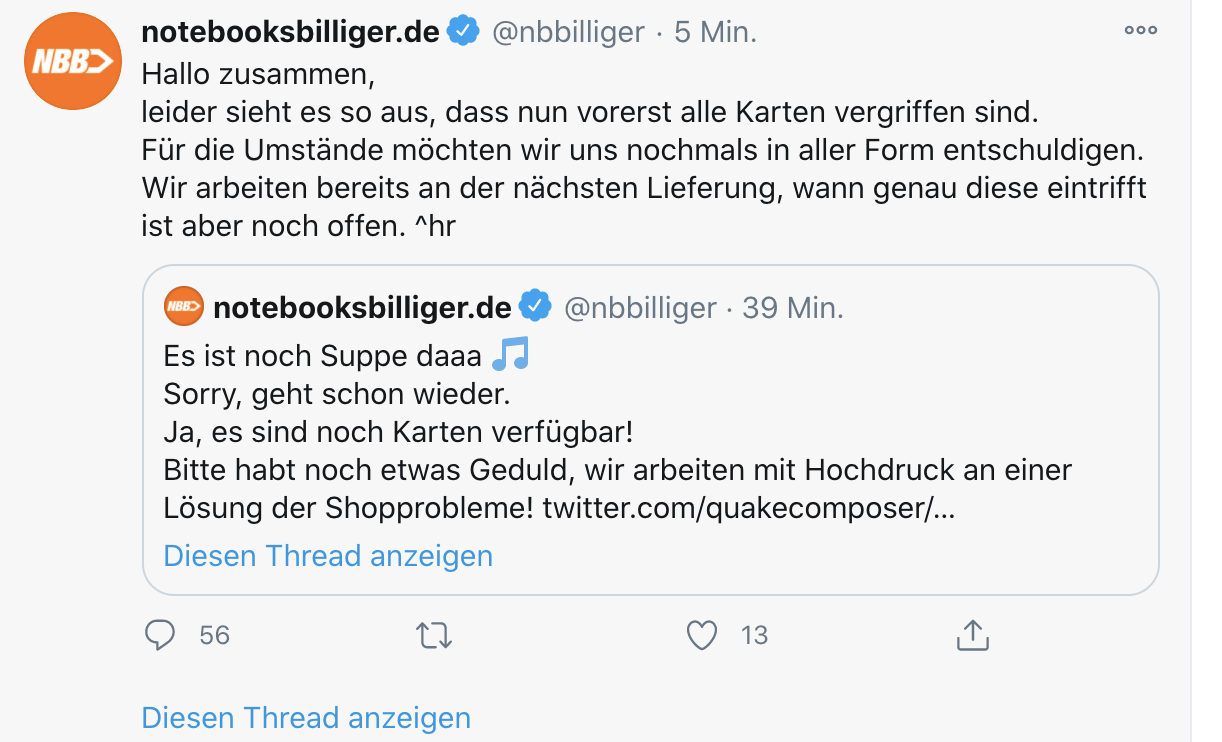
Task: Click the small NBB avatar in quoted tweet
Action: (184, 307)
